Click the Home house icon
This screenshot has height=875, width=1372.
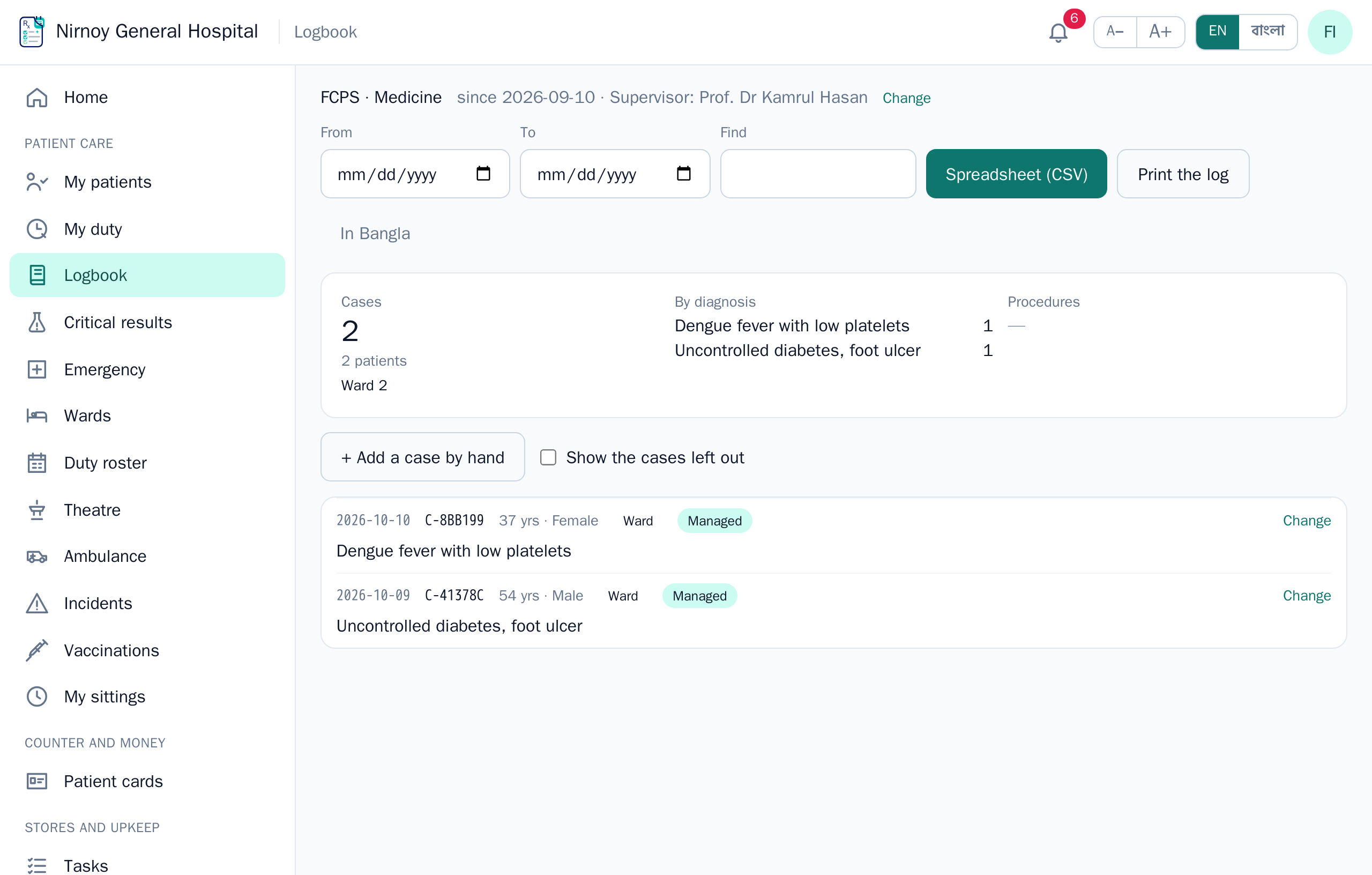click(37, 98)
